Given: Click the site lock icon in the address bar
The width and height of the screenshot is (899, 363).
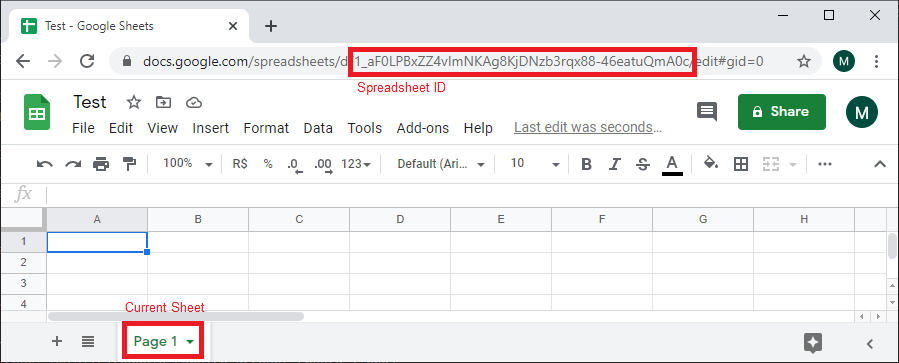Looking at the screenshot, I should [127, 61].
